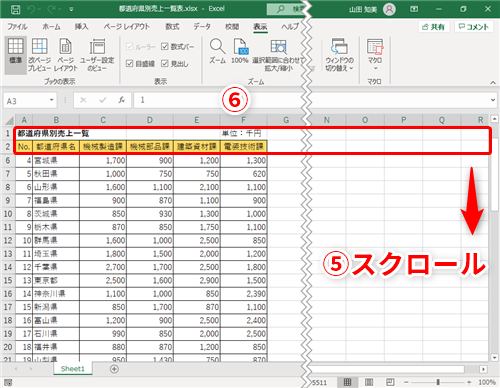Open the Name Box dropdown arrow
This screenshot has height=388, width=500.
pyautogui.click(x=52, y=100)
